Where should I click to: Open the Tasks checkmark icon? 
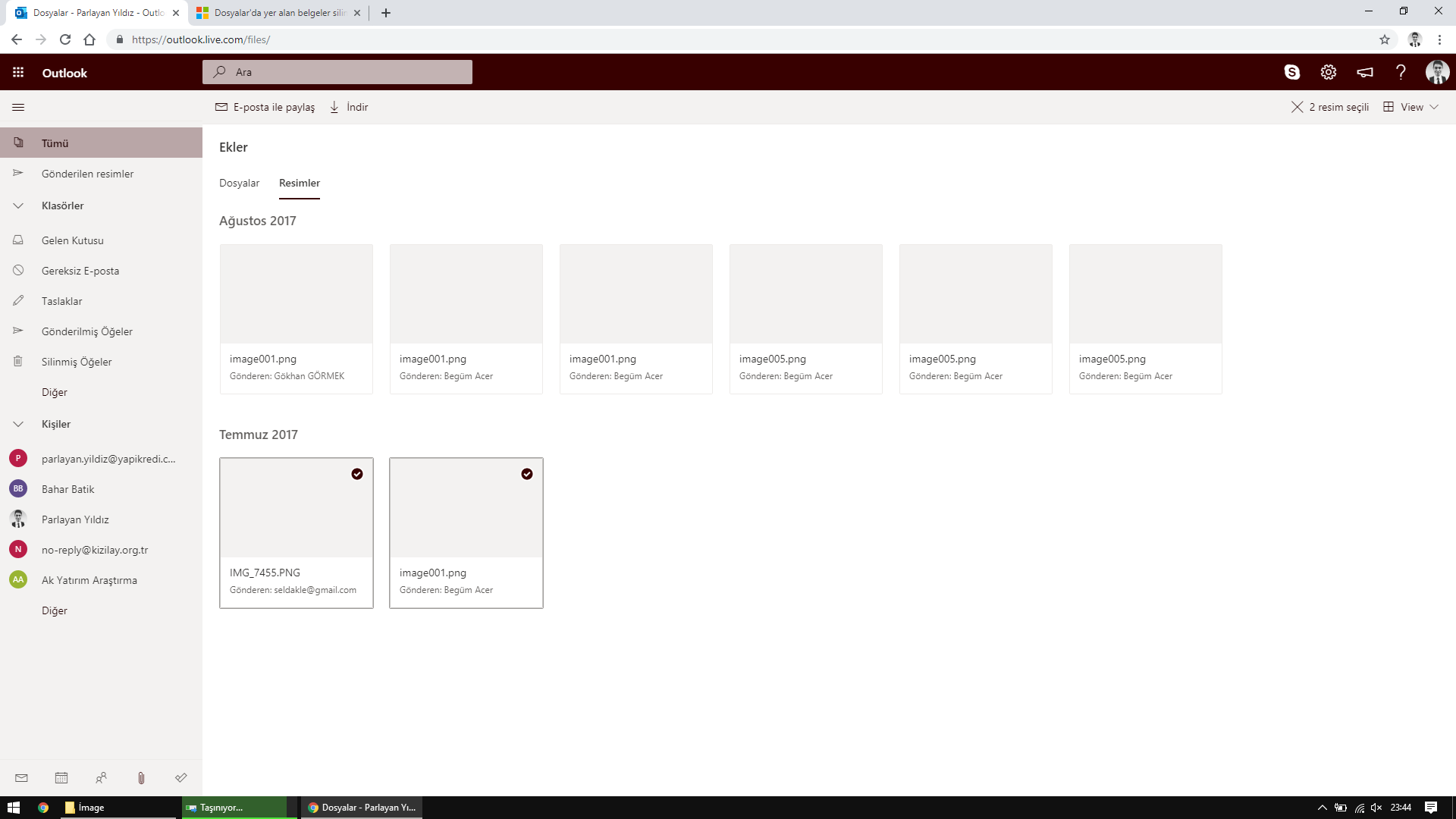tap(181, 777)
